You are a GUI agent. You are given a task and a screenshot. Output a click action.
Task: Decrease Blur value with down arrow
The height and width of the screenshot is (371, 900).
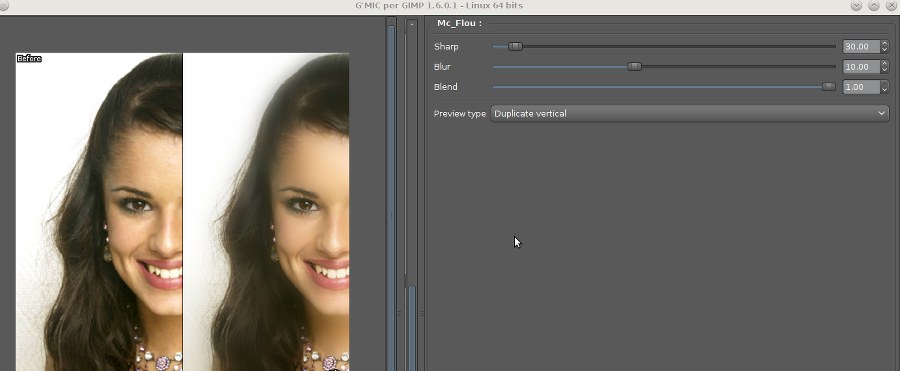[885, 70]
